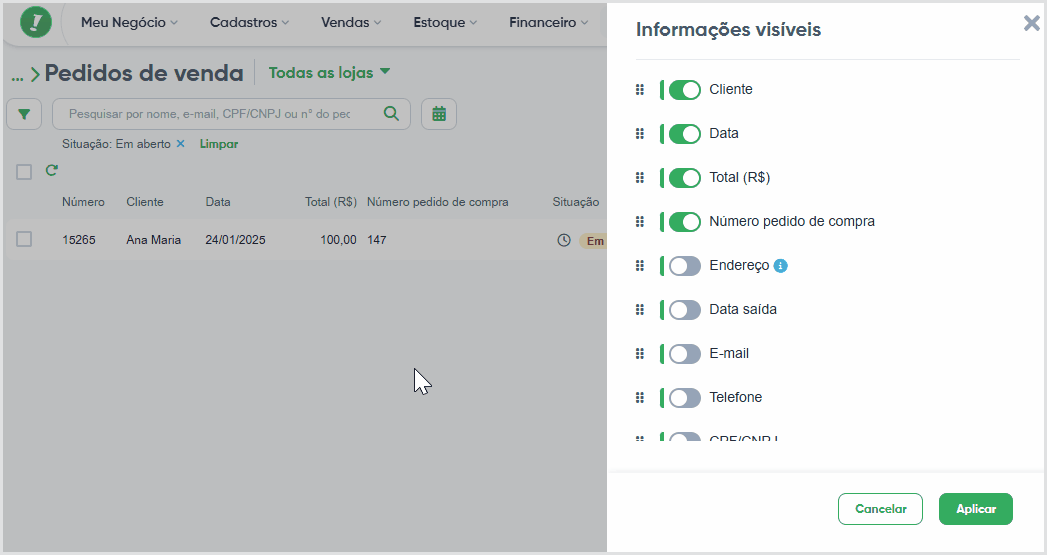Open the filter funnel icon button
The height and width of the screenshot is (555, 1047).
click(x=24, y=114)
